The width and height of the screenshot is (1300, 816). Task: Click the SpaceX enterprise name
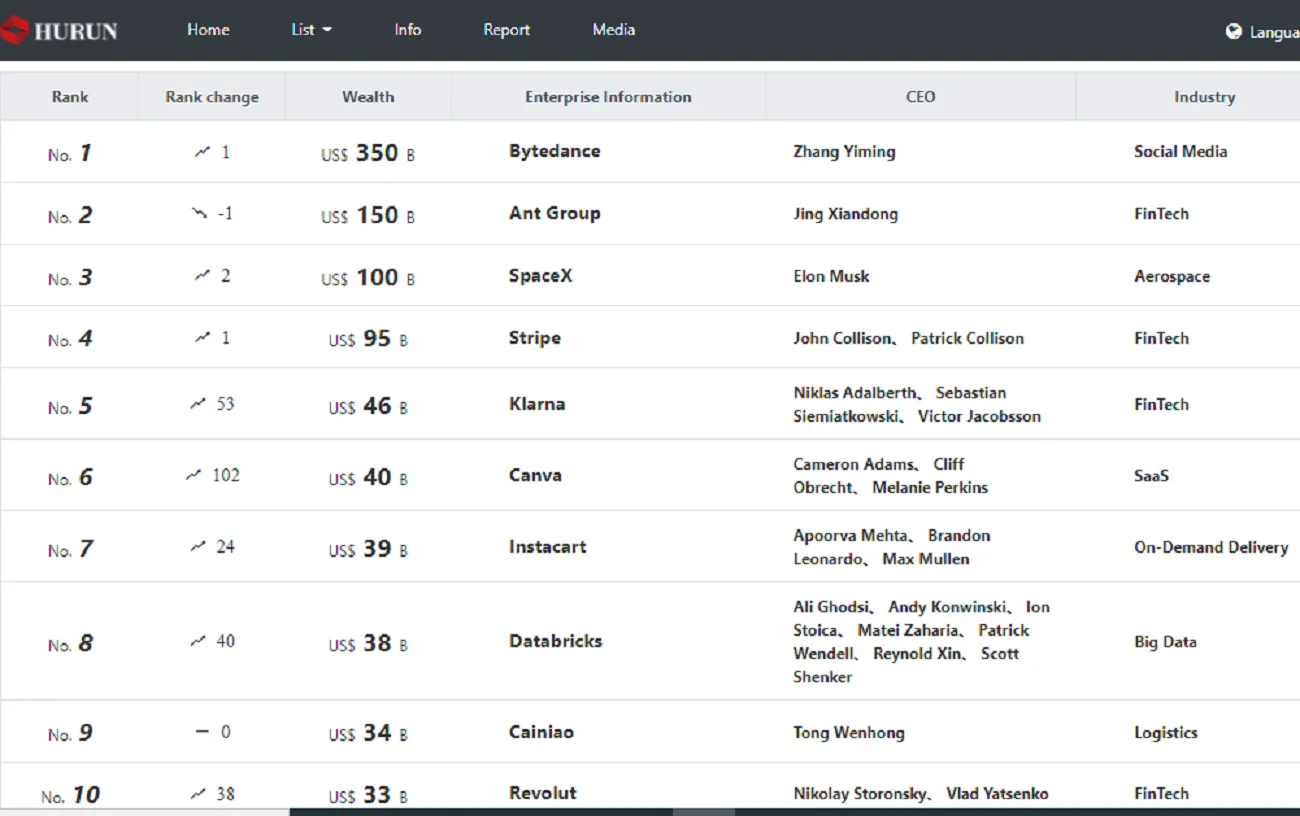click(540, 276)
